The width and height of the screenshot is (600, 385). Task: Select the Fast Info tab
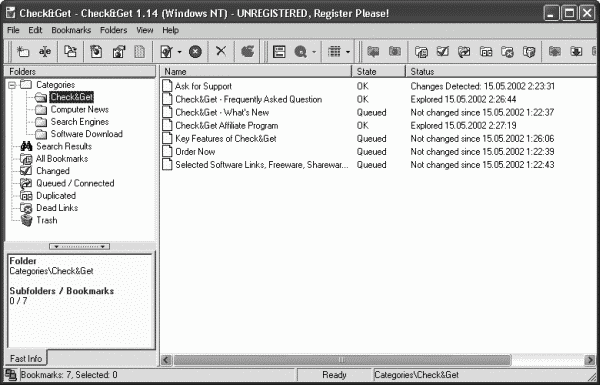click(26, 358)
